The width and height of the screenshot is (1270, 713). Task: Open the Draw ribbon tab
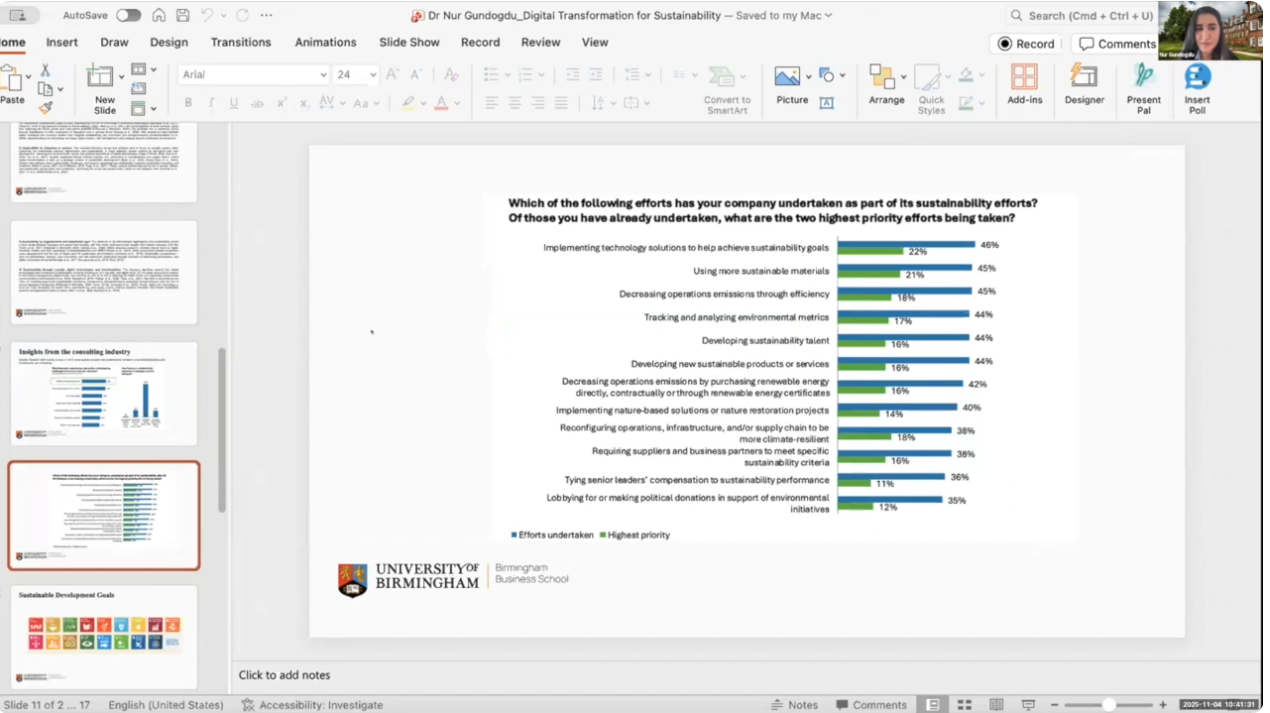point(114,42)
